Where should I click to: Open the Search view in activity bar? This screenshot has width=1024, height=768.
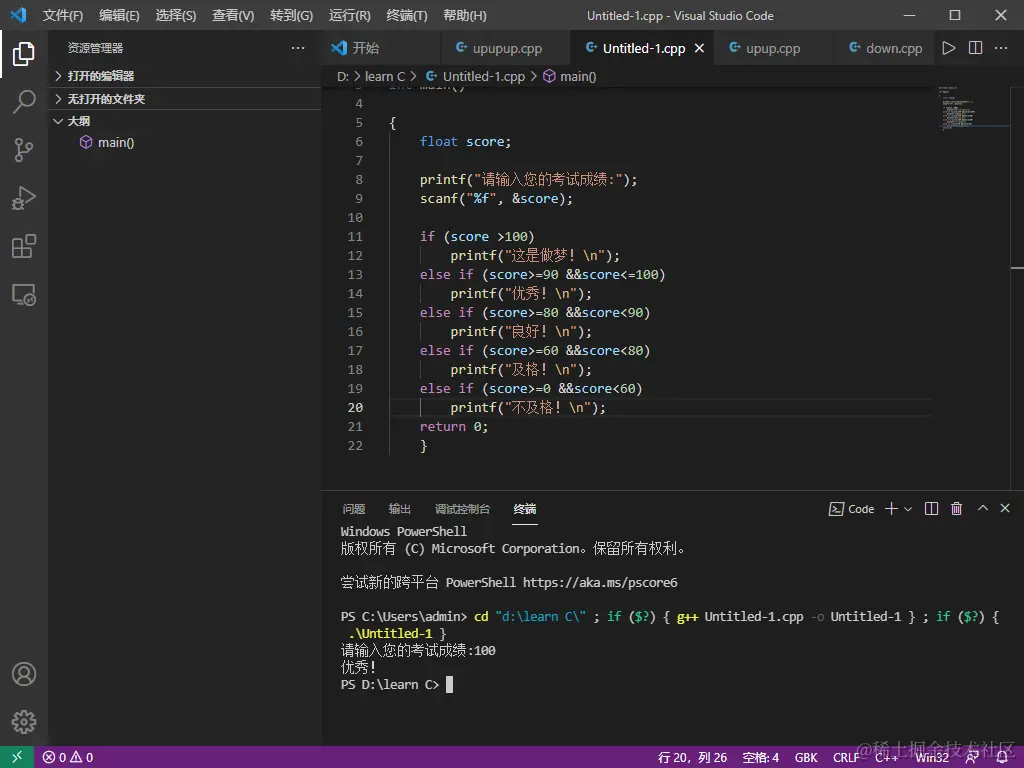click(x=24, y=101)
